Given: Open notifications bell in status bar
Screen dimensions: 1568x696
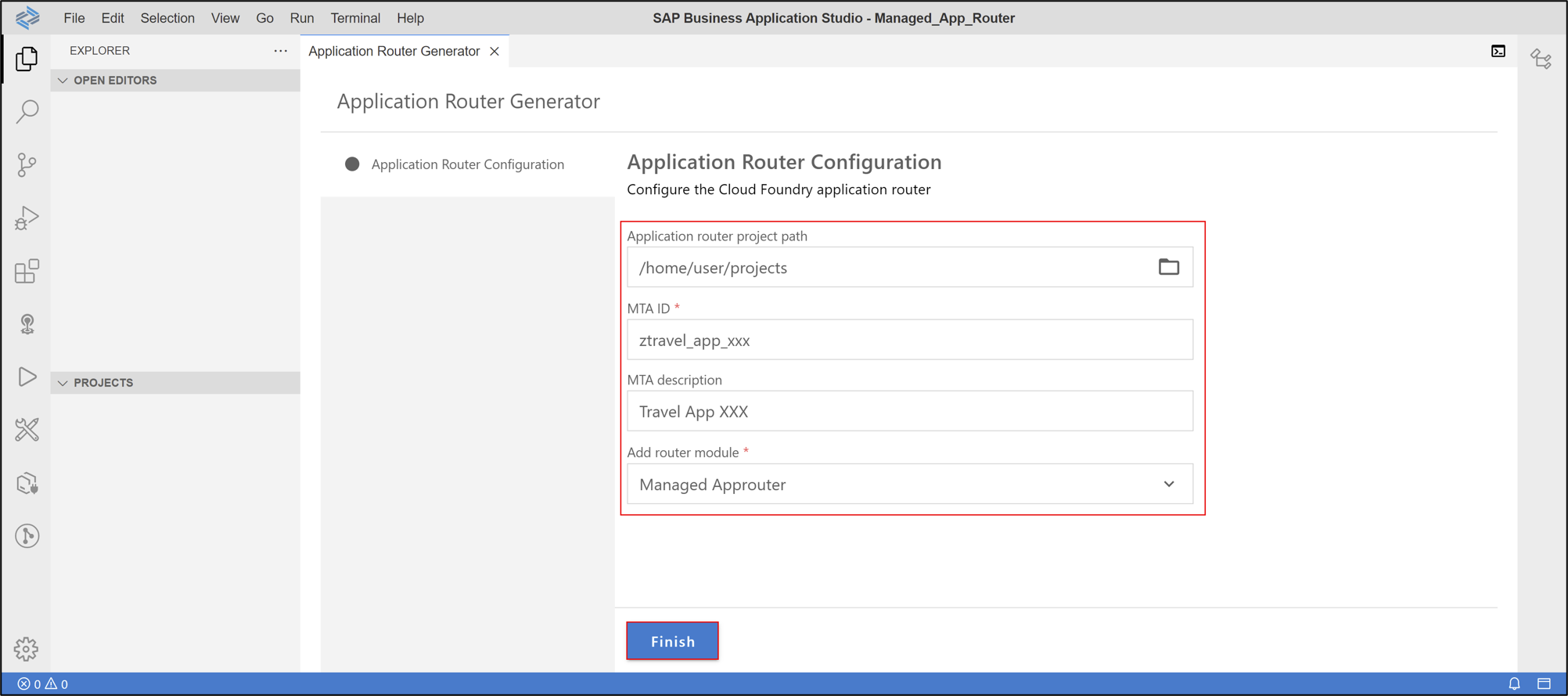Looking at the screenshot, I should pyautogui.click(x=1514, y=683).
